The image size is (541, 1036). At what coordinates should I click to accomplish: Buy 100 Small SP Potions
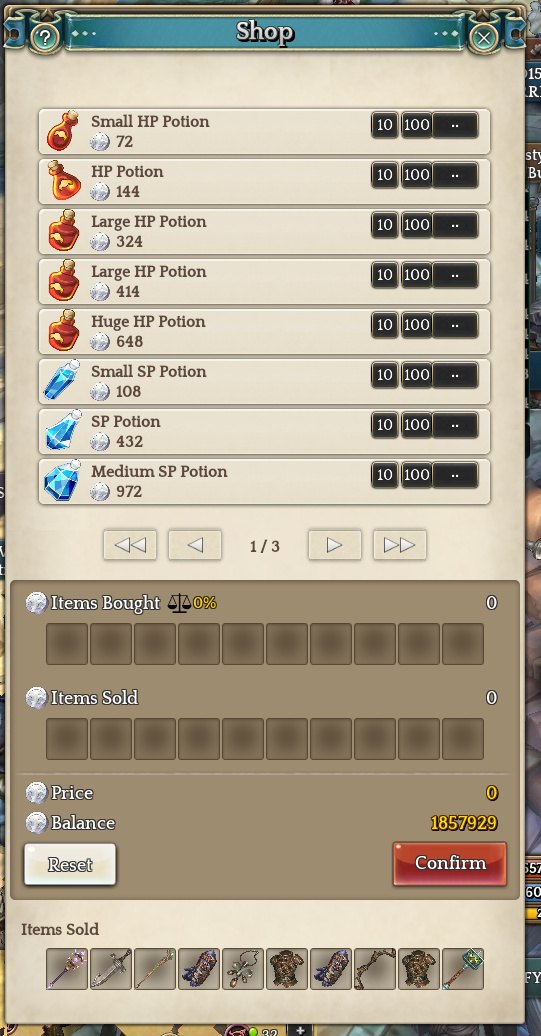coord(416,375)
